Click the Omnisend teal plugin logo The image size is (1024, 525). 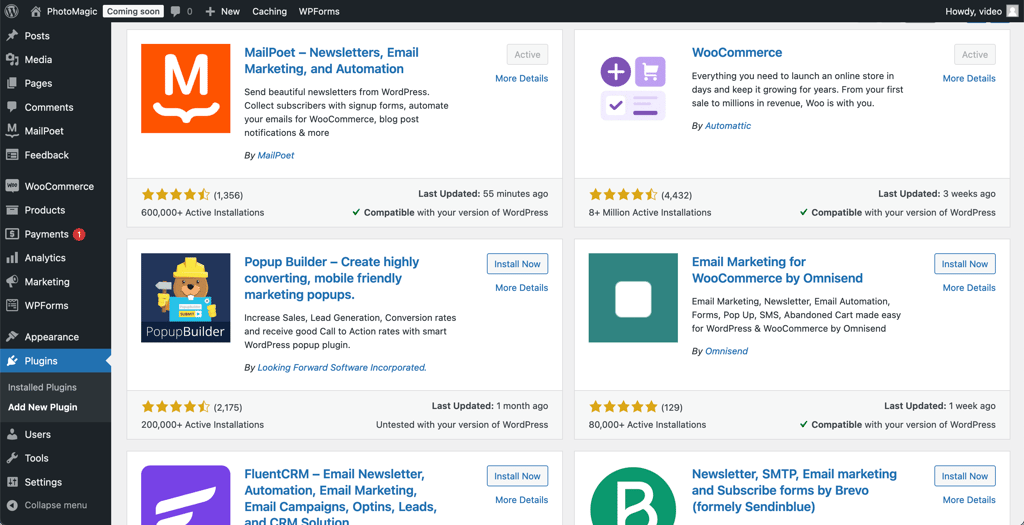point(633,298)
